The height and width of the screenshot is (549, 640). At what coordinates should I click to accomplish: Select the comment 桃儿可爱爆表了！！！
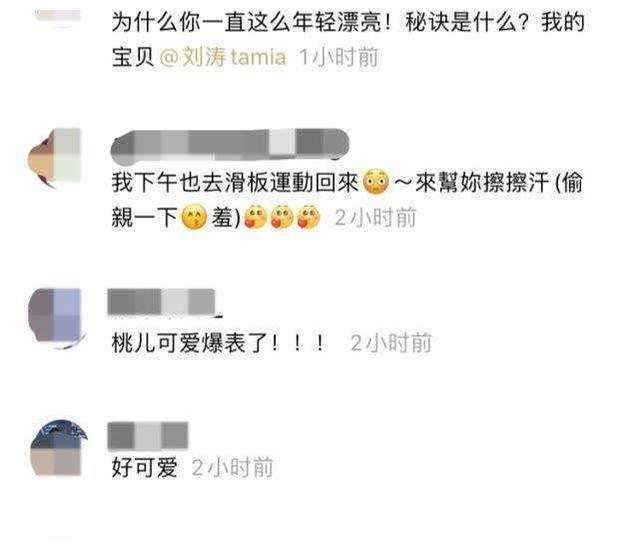pyautogui.click(x=219, y=343)
